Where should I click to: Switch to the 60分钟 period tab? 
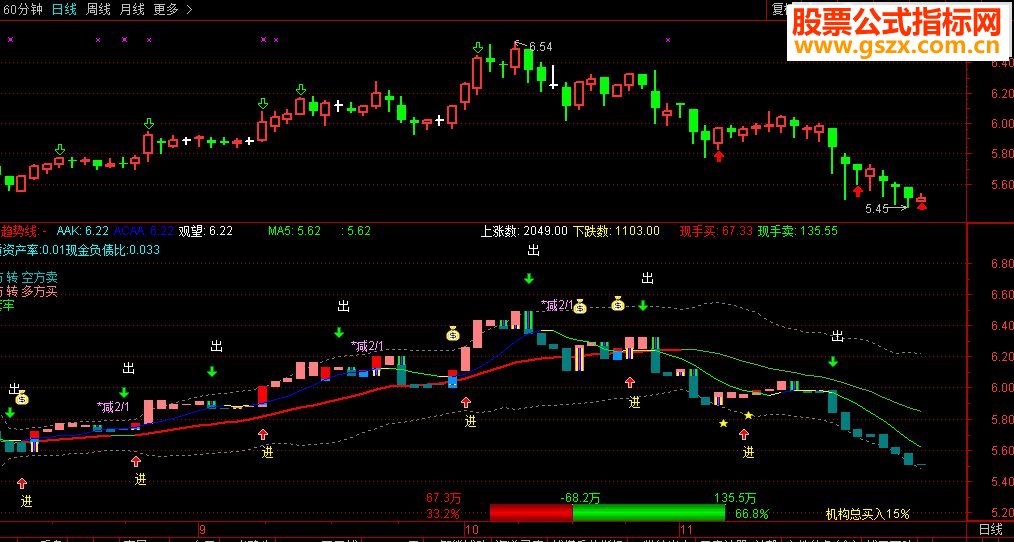pyautogui.click(x=24, y=9)
